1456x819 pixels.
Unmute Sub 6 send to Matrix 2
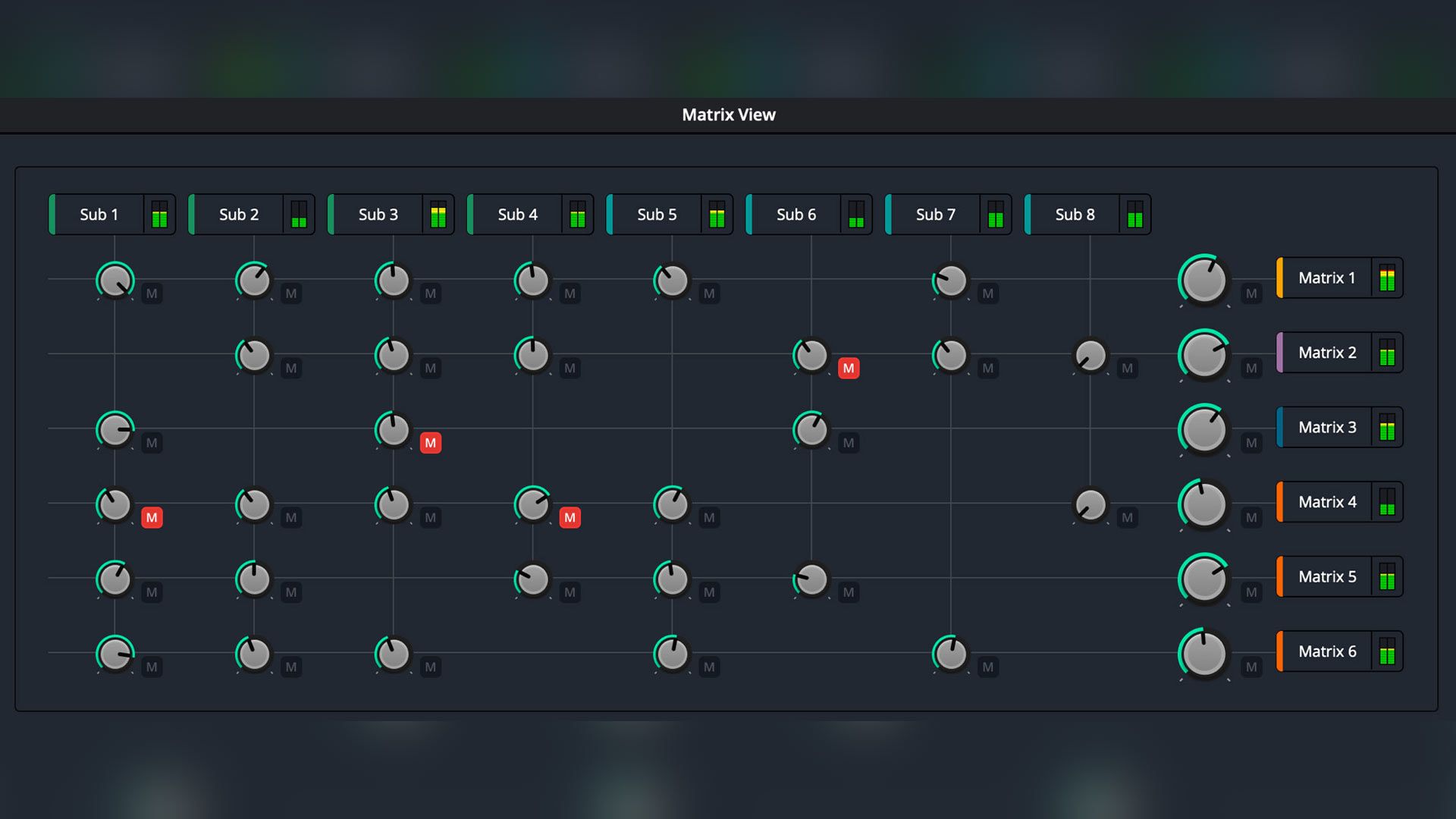pyautogui.click(x=849, y=369)
